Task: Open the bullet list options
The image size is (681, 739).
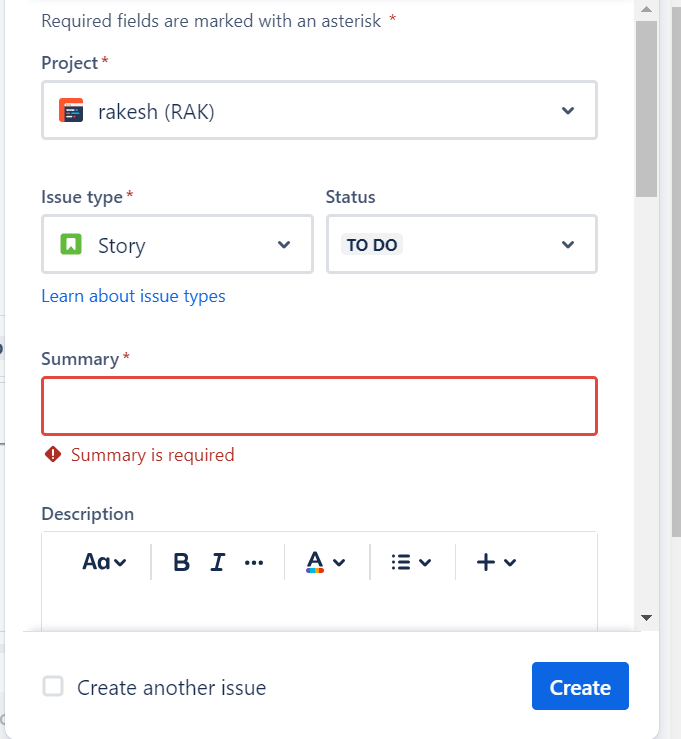Action: (x=411, y=562)
